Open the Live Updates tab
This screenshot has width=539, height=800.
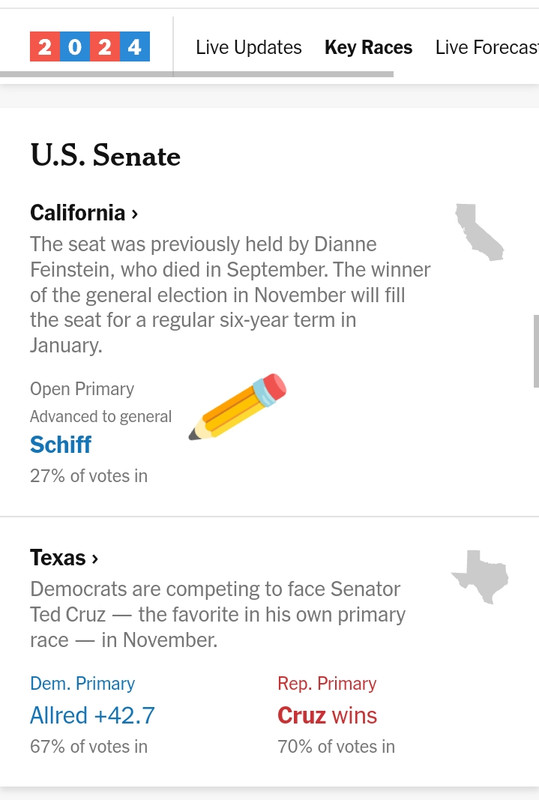coord(249,47)
